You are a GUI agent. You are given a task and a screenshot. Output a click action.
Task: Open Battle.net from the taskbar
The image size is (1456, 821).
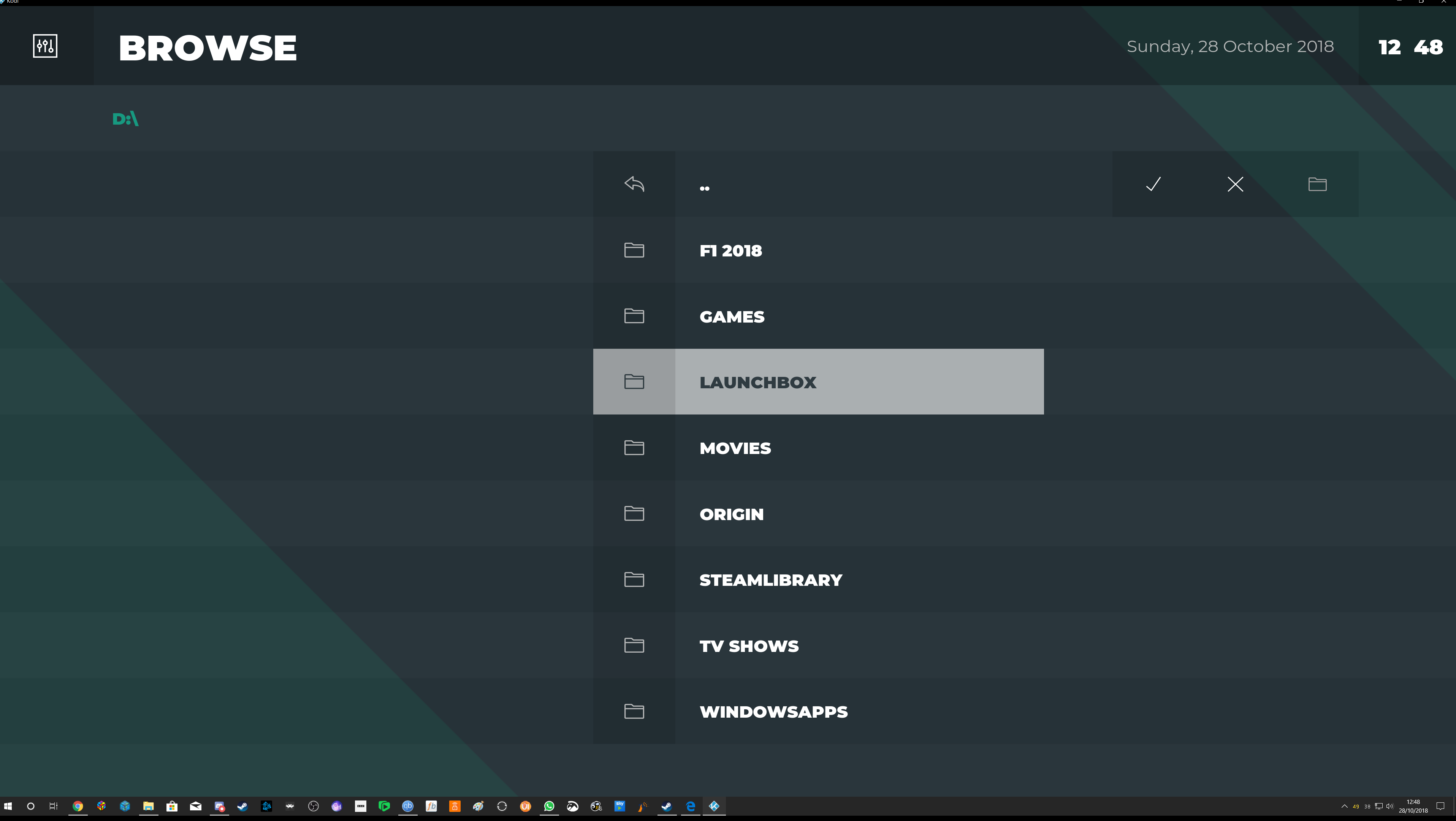(x=266, y=806)
